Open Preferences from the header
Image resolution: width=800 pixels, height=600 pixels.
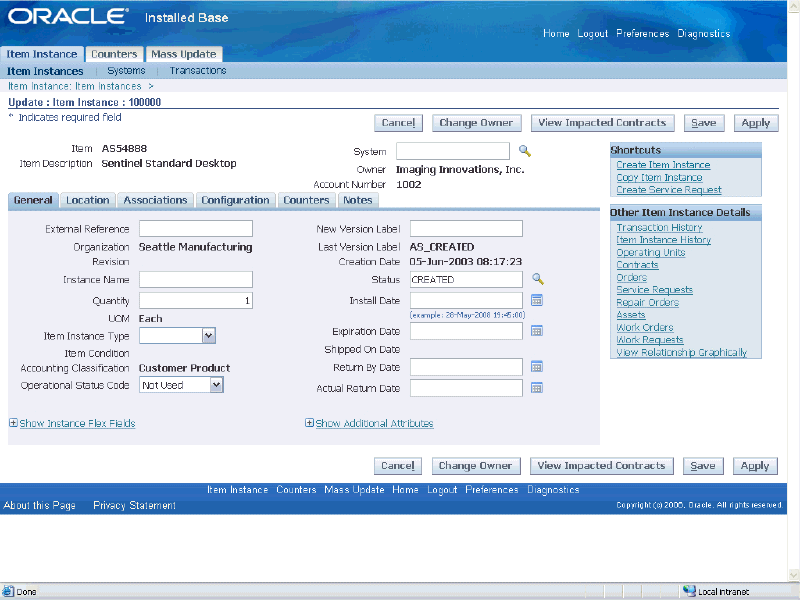[642, 34]
